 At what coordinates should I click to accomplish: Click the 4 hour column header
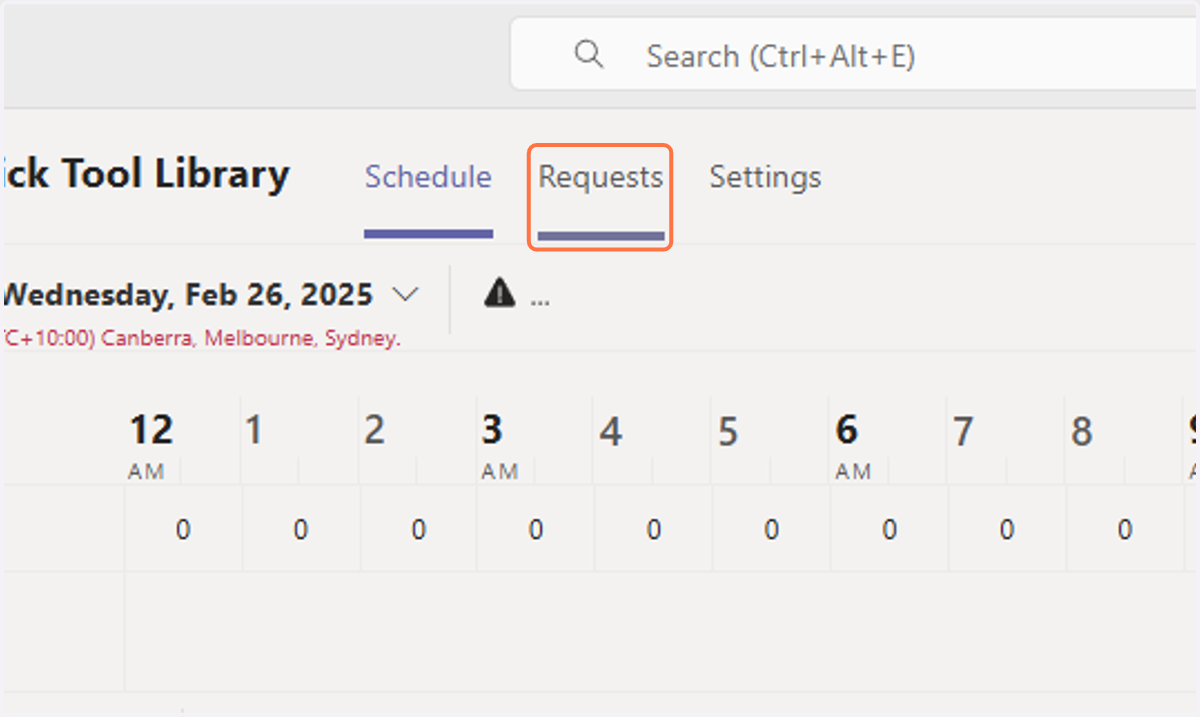pyautogui.click(x=610, y=431)
